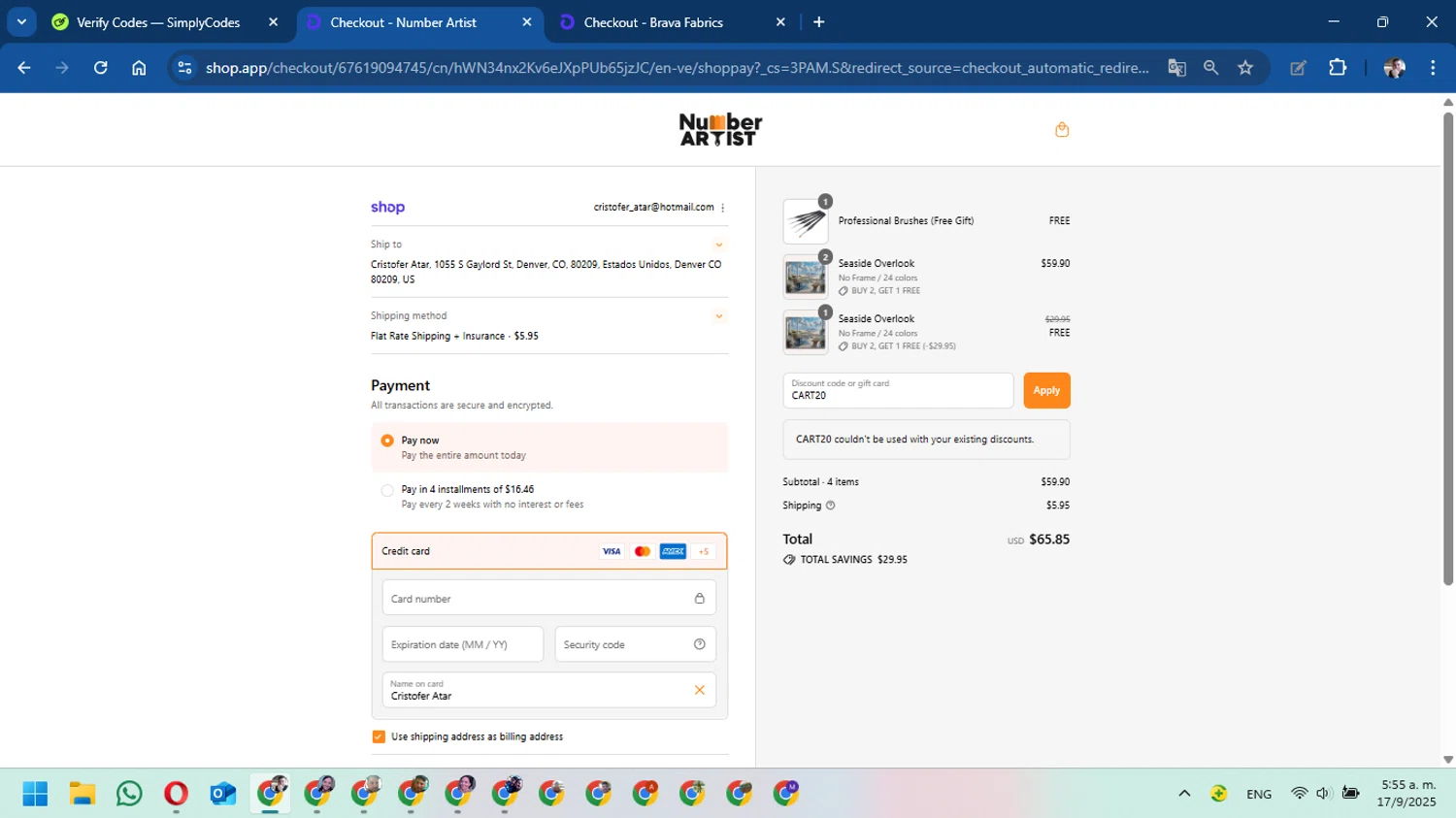Close the Checkout - Brava Fabrics tab
The width and height of the screenshot is (1456, 818).
click(x=780, y=22)
